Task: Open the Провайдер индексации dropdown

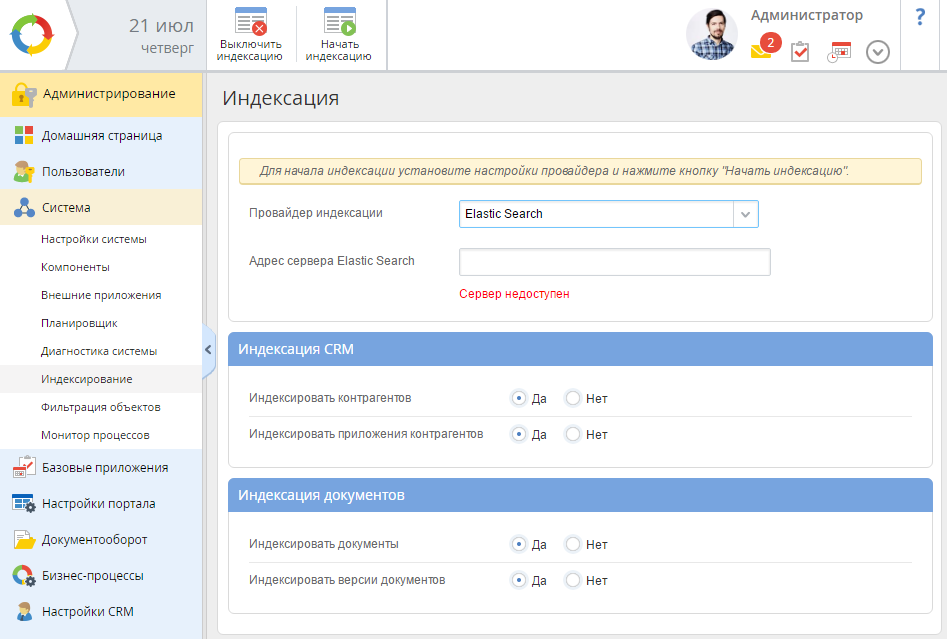Action: point(745,214)
